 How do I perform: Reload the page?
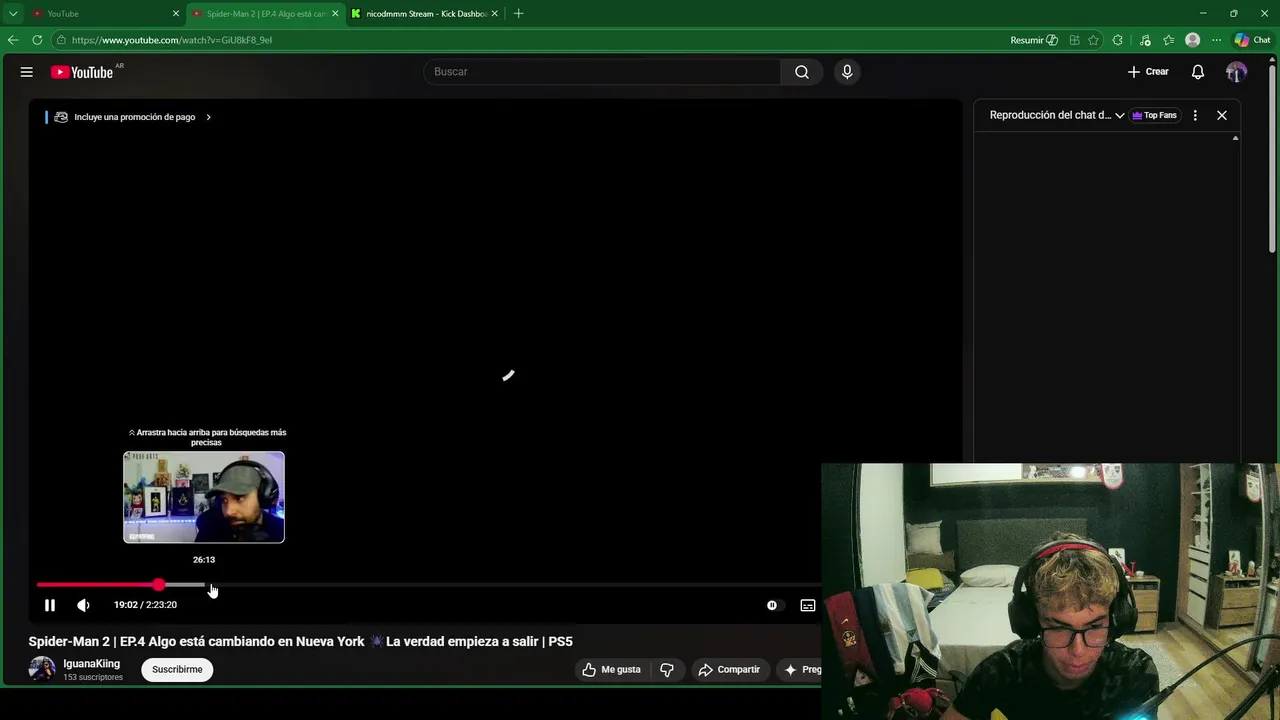[37, 40]
